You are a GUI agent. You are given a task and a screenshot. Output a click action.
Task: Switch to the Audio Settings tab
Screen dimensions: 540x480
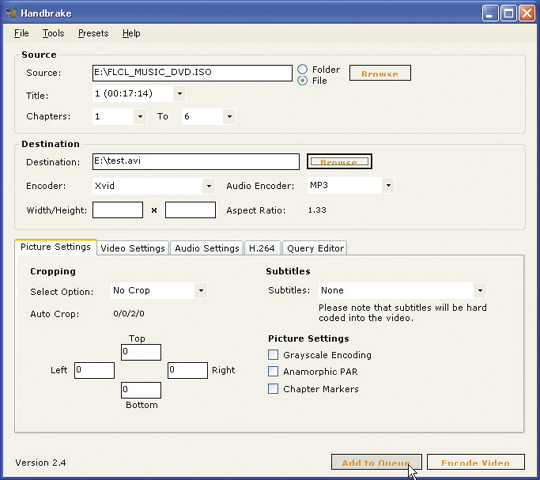[x=207, y=248]
